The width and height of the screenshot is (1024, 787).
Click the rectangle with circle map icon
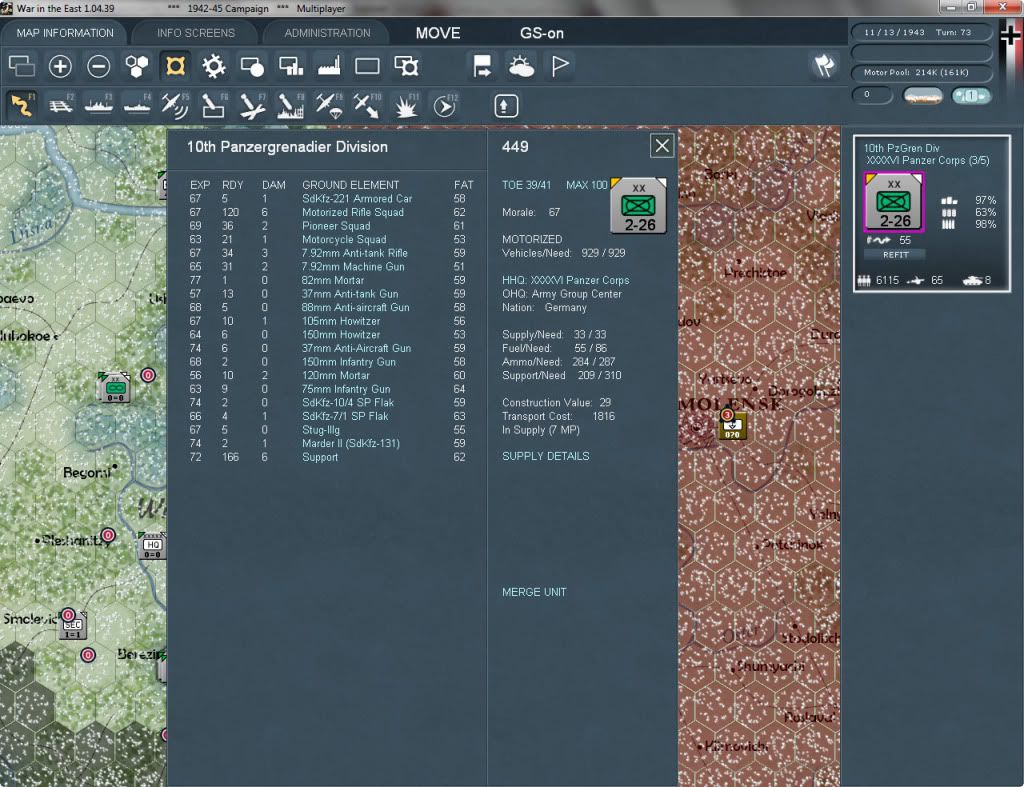(x=252, y=66)
